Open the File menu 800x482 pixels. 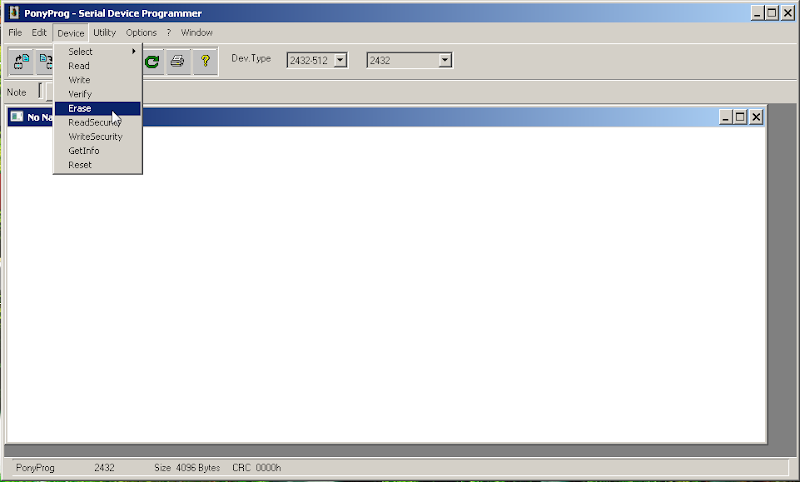(15, 33)
